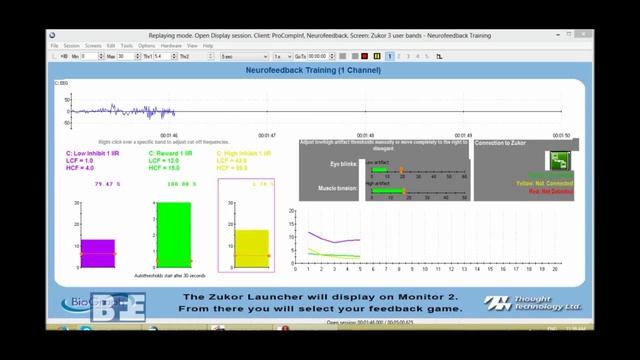640x360 pixels.
Task: Click the C: Reward 1 IIR label
Action: point(171,153)
